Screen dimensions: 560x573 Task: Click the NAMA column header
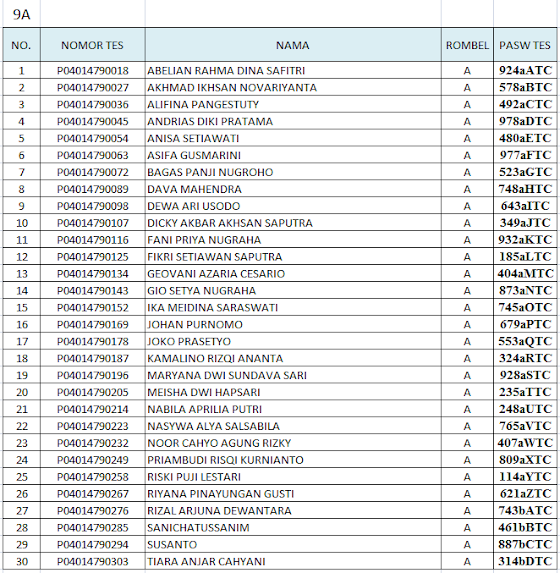click(293, 45)
